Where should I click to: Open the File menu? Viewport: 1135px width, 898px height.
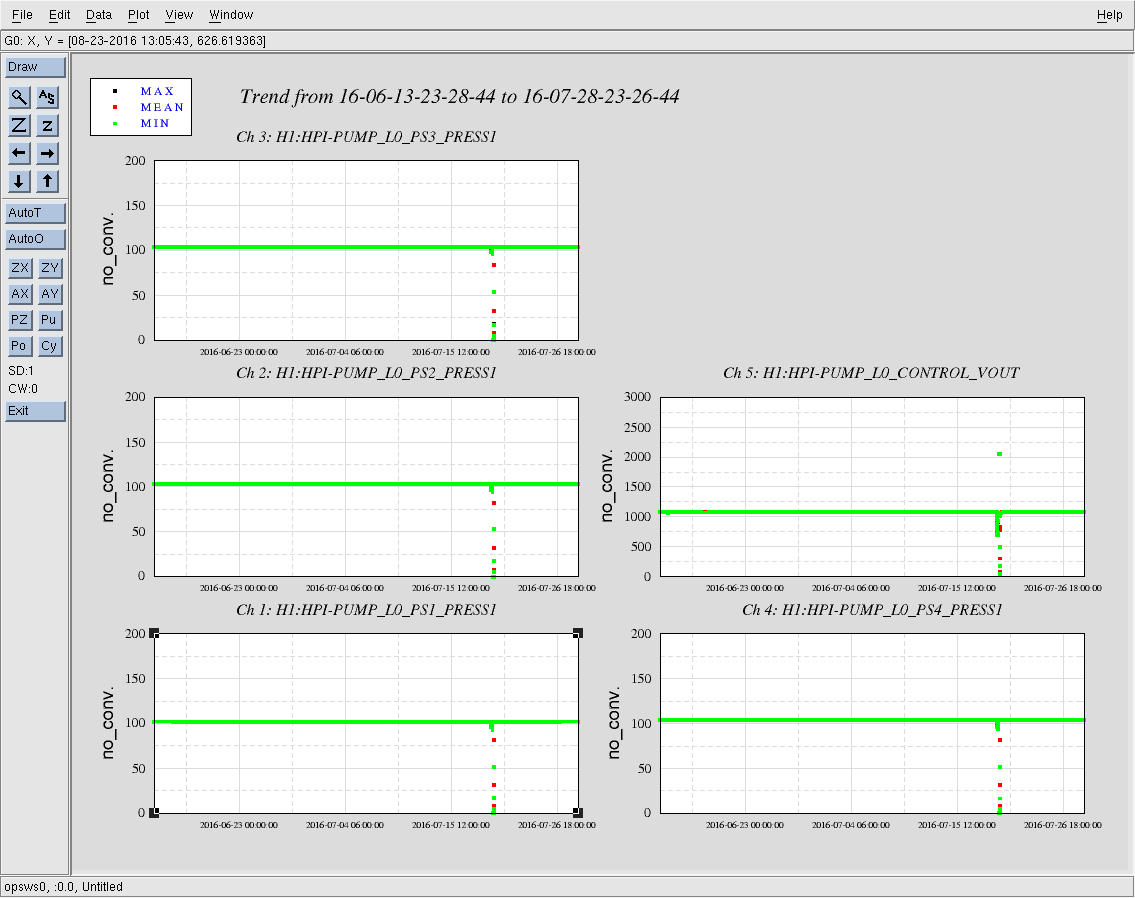point(22,14)
